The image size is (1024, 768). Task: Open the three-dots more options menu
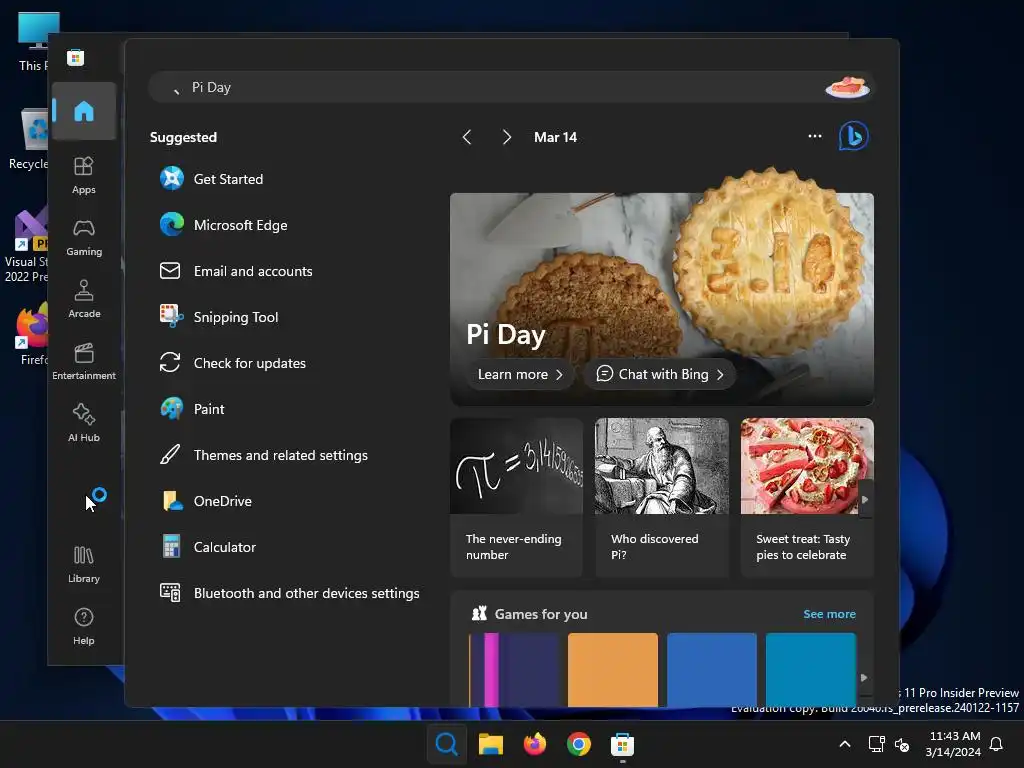[x=814, y=136]
